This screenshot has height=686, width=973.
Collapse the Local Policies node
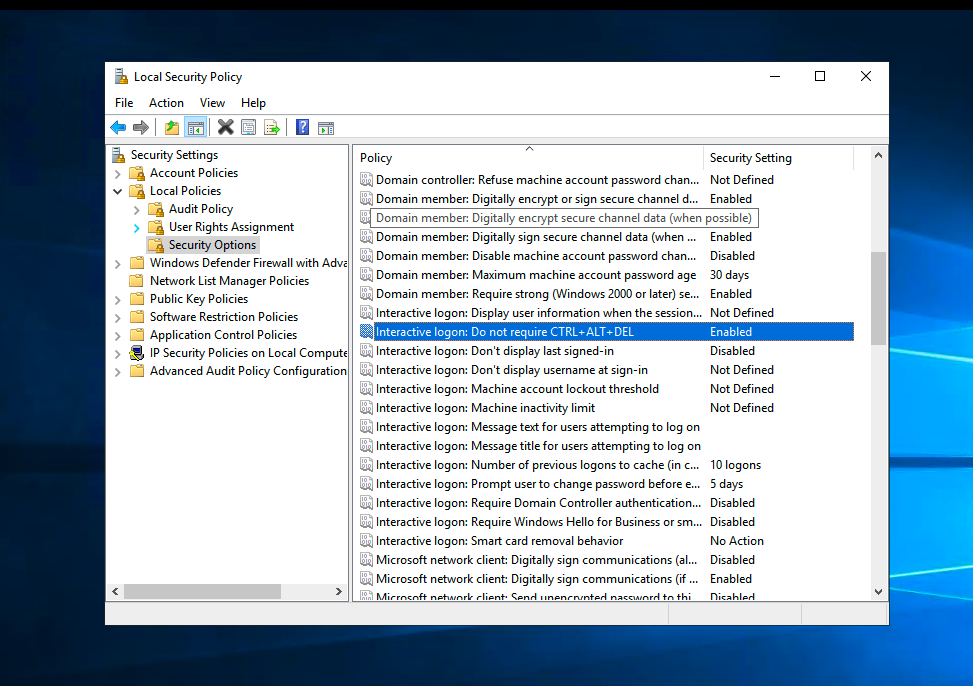click(119, 190)
